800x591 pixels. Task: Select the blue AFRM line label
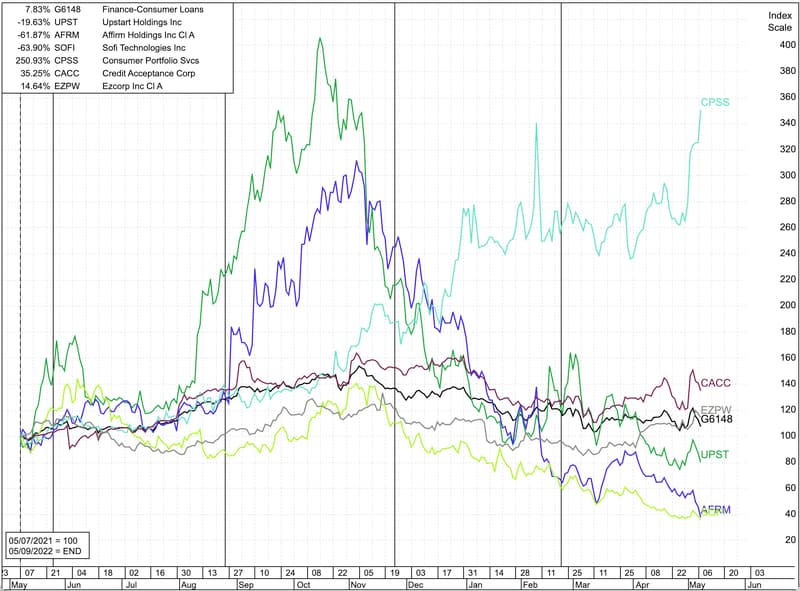(716, 508)
